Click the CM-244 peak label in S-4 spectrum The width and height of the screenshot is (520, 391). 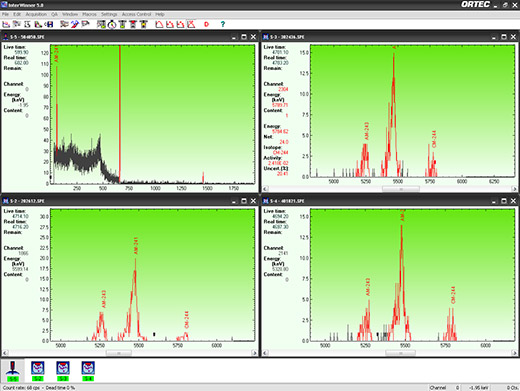coord(453,295)
